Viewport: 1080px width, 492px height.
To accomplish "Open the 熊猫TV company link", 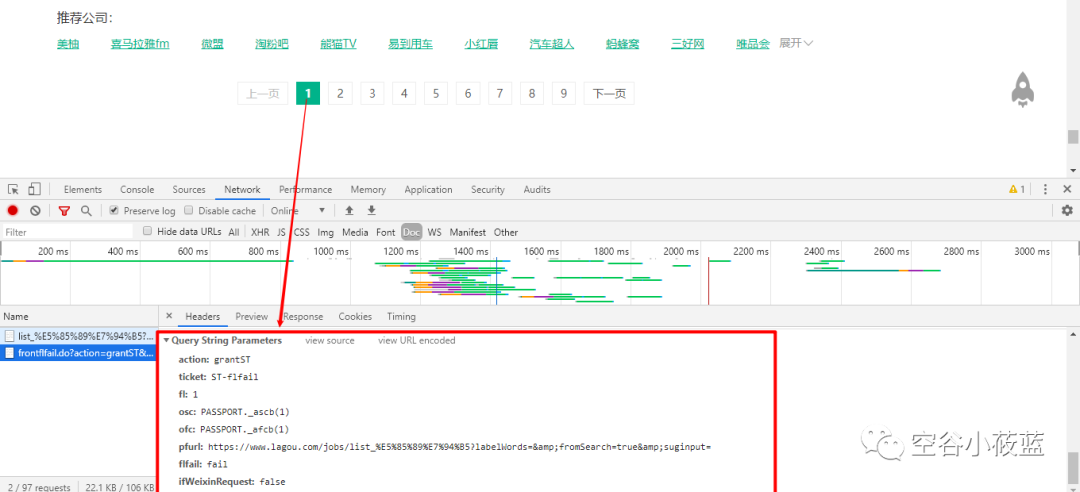I will coord(338,44).
